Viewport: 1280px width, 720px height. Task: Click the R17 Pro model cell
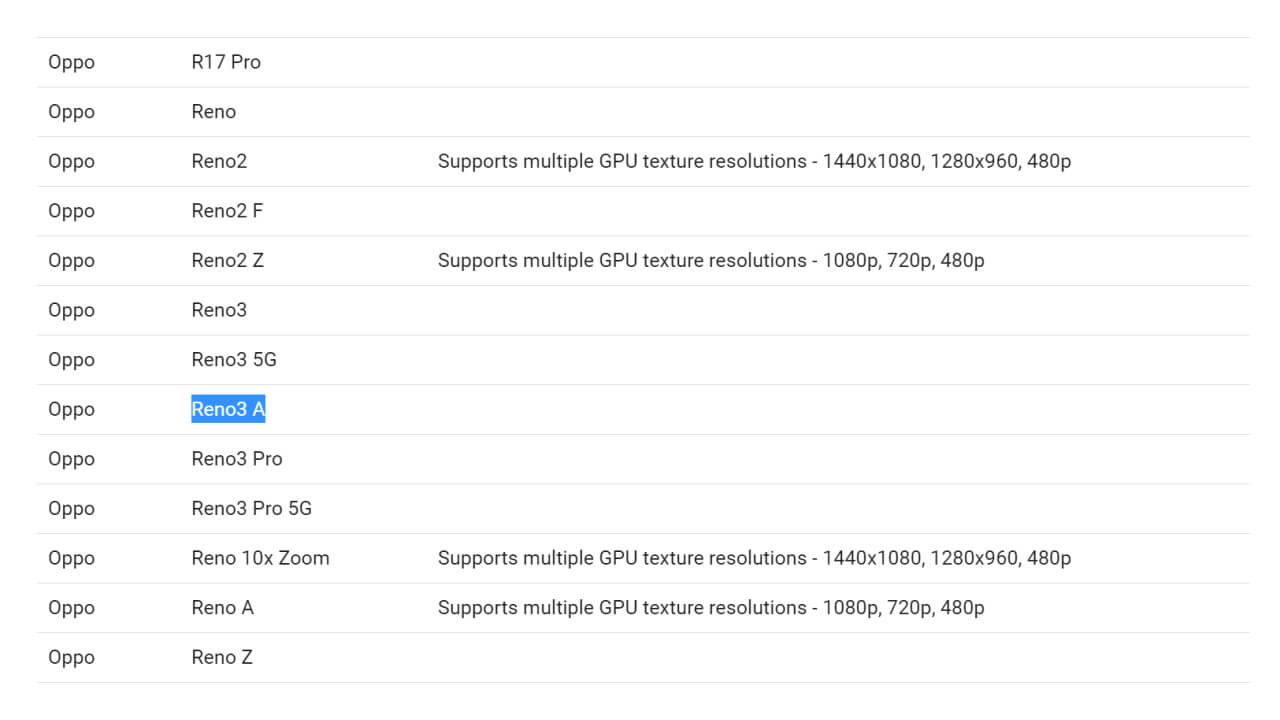[x=226, y=62]
